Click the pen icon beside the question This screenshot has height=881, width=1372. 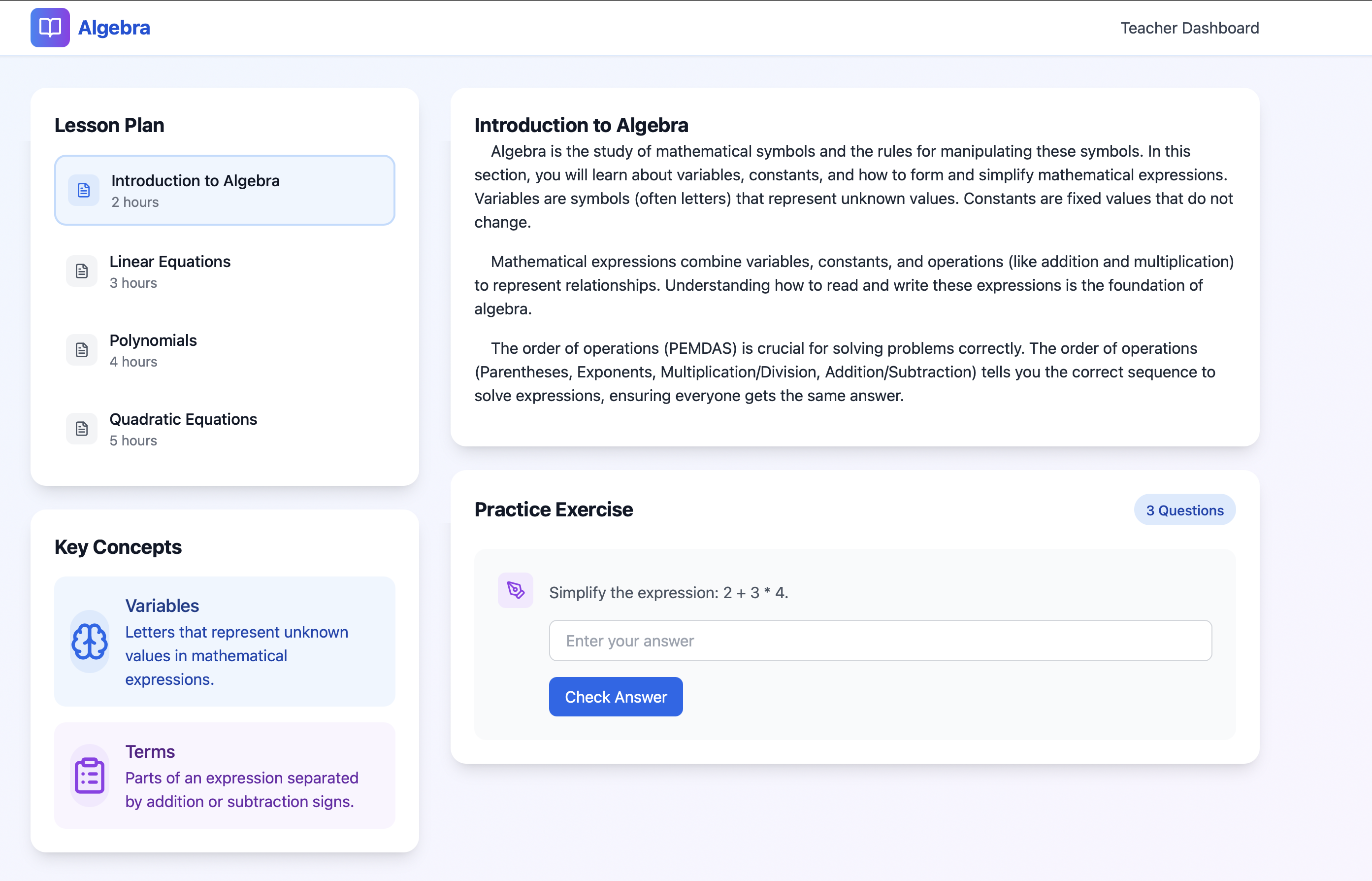coord(515,590)
